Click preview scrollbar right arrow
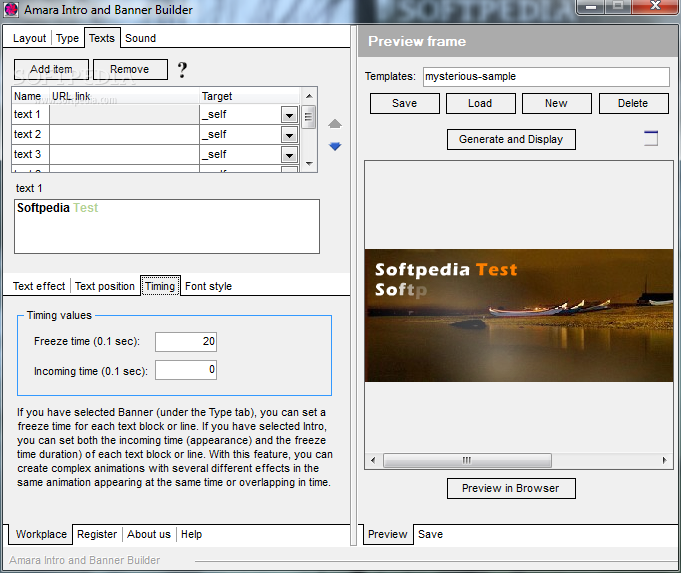The image size is (681, 573). pos(664,460)
